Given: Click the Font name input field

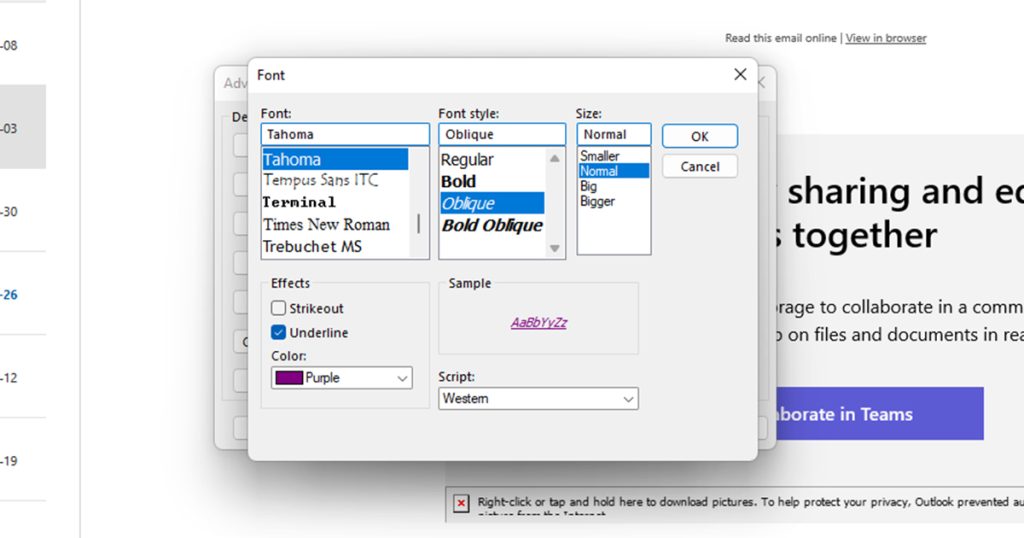Looking at the screenshot, I should click(344, 134).
